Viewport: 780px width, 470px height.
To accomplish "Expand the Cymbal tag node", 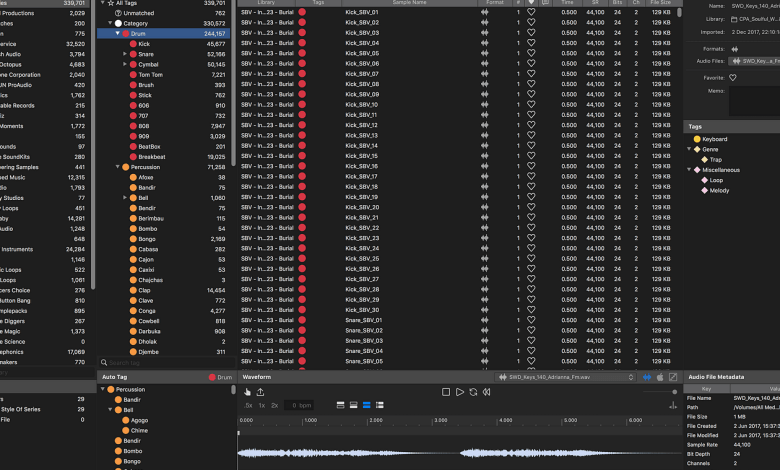I will [x=125, y=64].
